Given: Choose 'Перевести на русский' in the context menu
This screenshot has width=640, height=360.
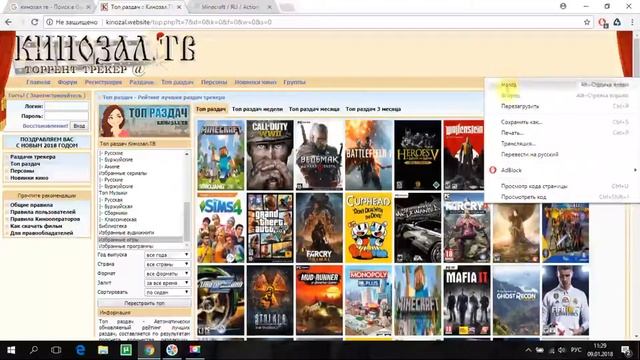Looking at the screenshot, I should (x=562, y=154).
